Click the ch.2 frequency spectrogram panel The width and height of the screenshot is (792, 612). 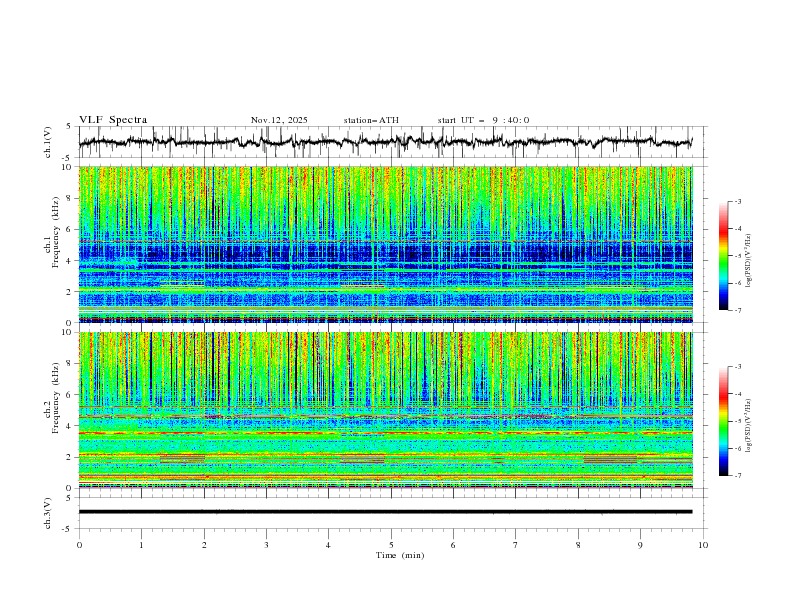pos(385,410)
